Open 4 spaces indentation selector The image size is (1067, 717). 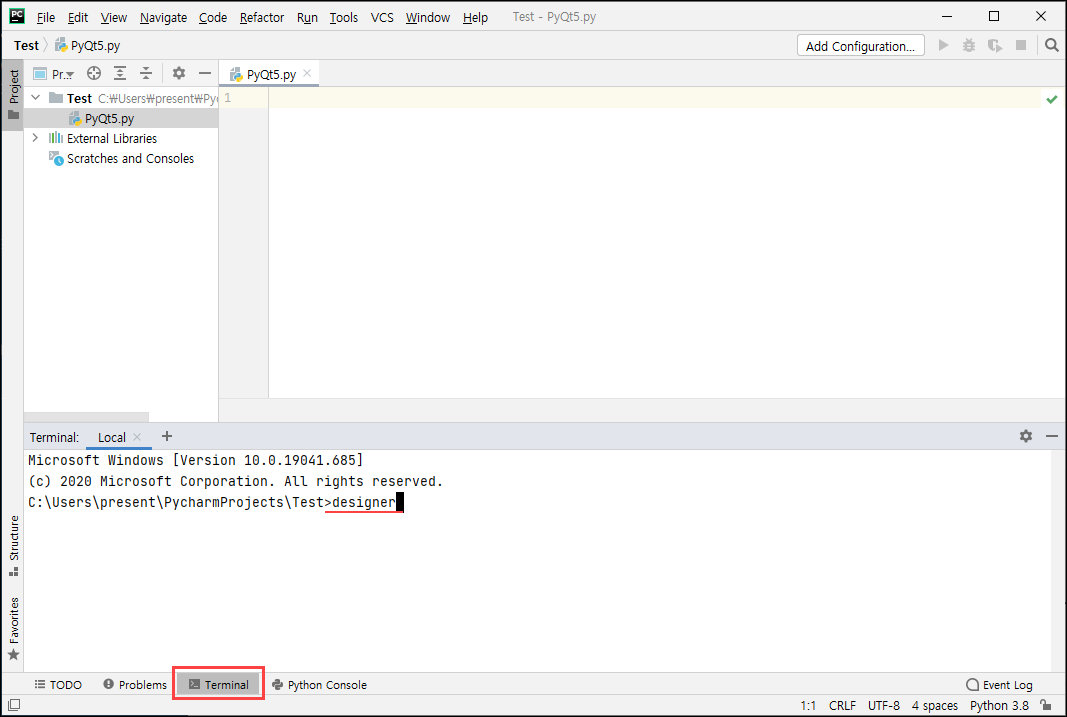pos(934,705)
